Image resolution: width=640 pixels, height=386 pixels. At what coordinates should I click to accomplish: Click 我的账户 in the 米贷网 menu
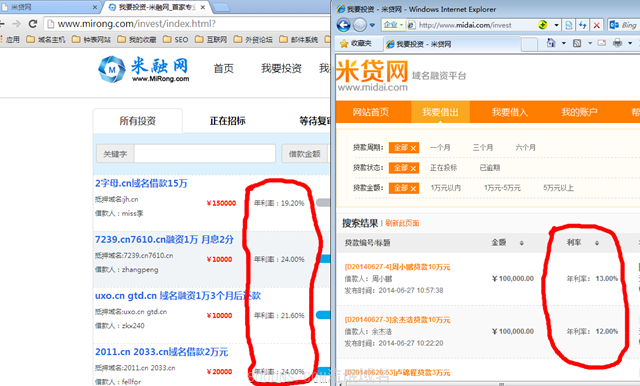pos(580,112)
